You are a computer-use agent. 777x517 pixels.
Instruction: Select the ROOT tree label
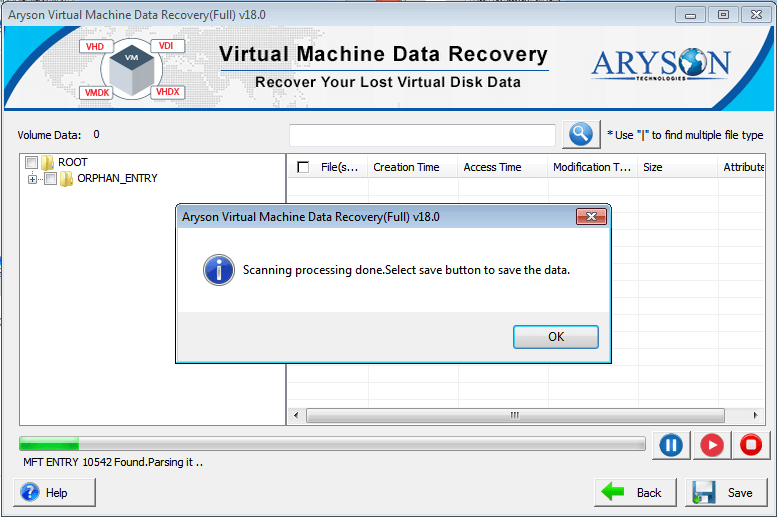tap(72, 163)
